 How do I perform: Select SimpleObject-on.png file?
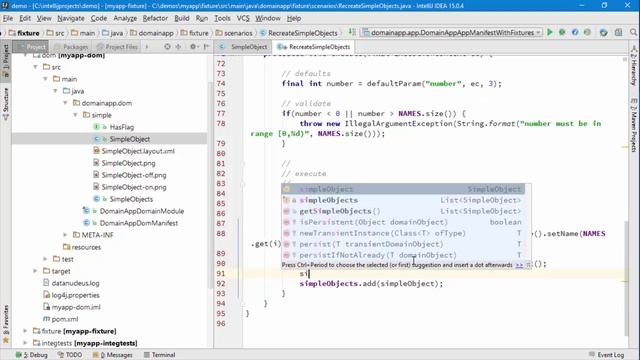[133, 187]
